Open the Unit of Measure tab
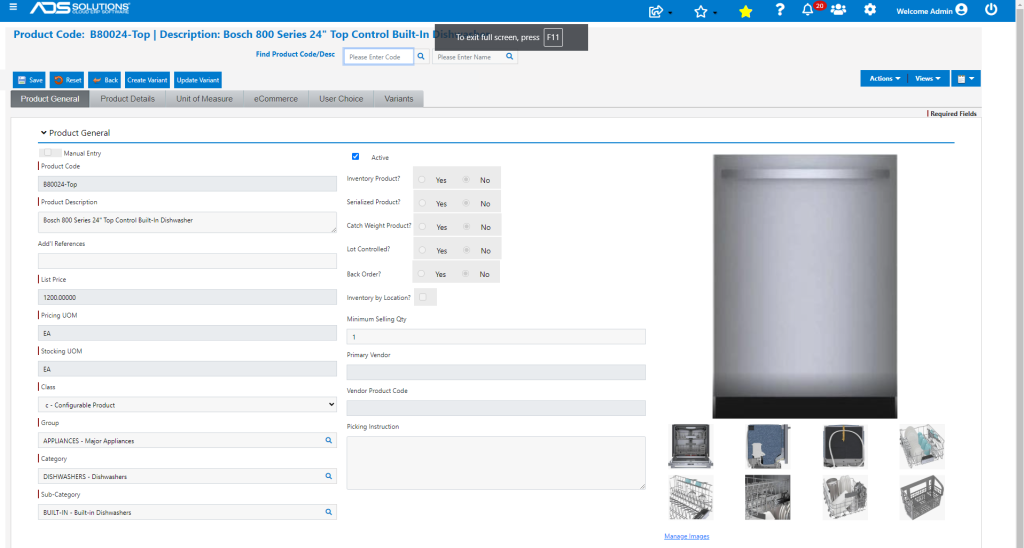 tap(204, 99)
